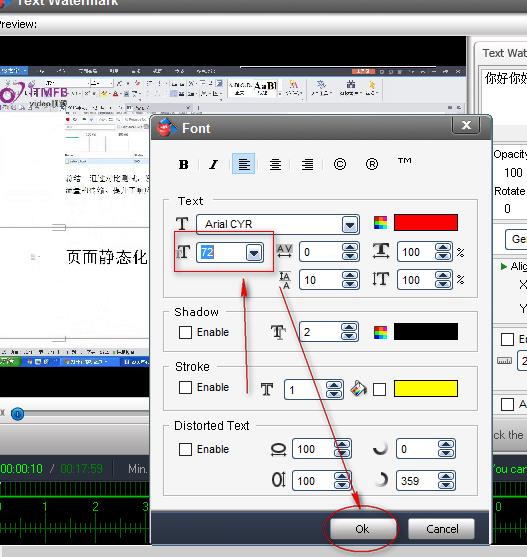Screen dimensions: 527x557
Task: Click OK to confirm font settings
Action: tap(362, 529)
